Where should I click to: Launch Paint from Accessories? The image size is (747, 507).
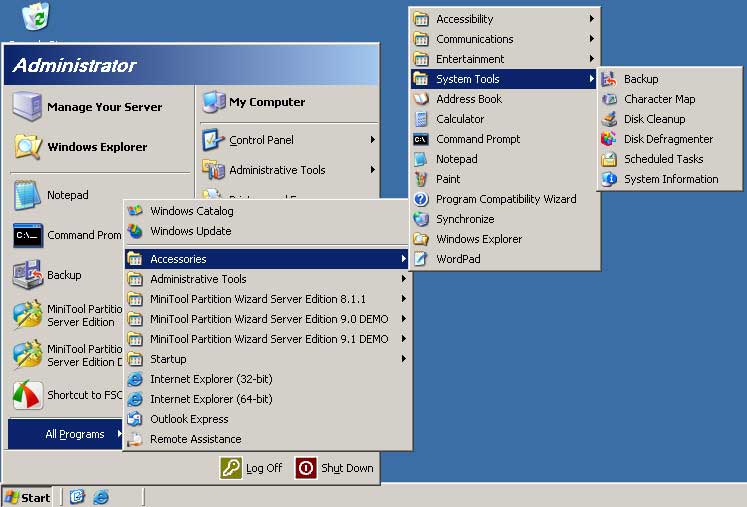coord(505,179)
